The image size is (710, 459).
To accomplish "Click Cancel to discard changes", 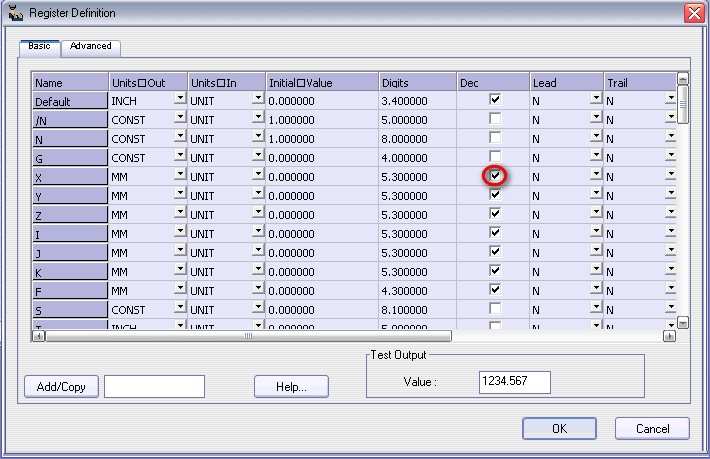I will [x=652, y=429].
